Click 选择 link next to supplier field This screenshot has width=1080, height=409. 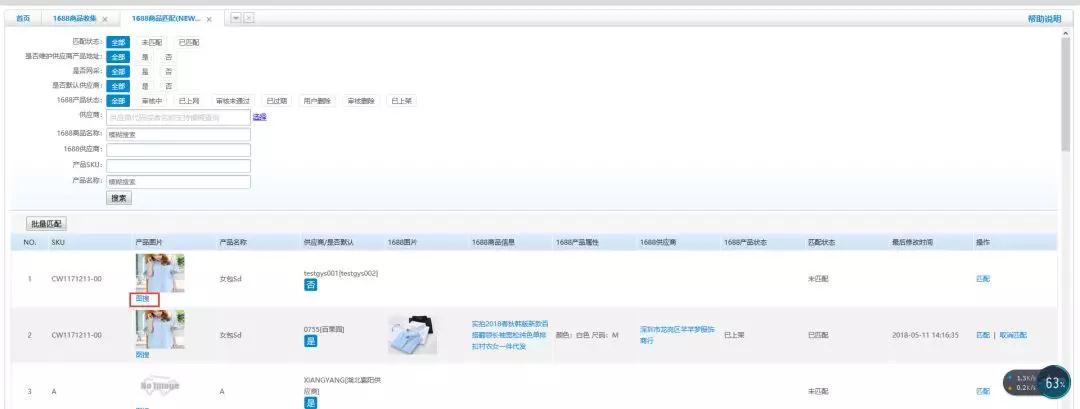point(259,117)
